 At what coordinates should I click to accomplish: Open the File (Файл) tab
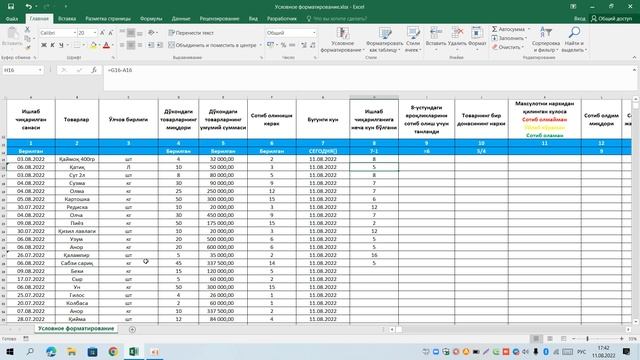click(12, 18)
